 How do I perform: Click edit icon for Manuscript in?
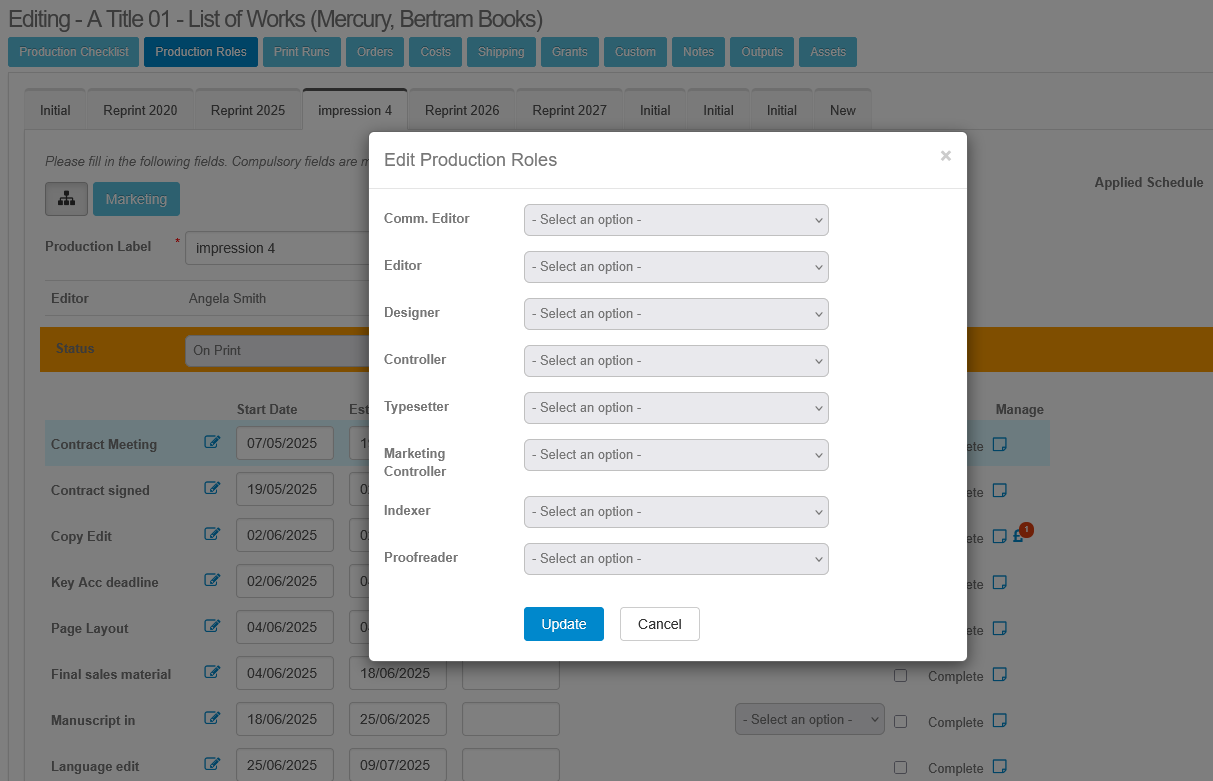(x=212, y=718)
